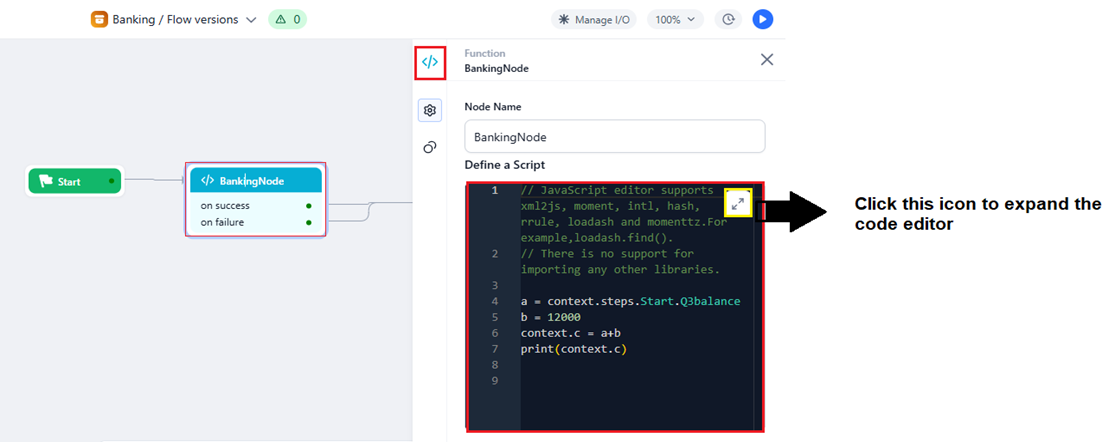Click the on success output connector dot

[x=309, y=205]
